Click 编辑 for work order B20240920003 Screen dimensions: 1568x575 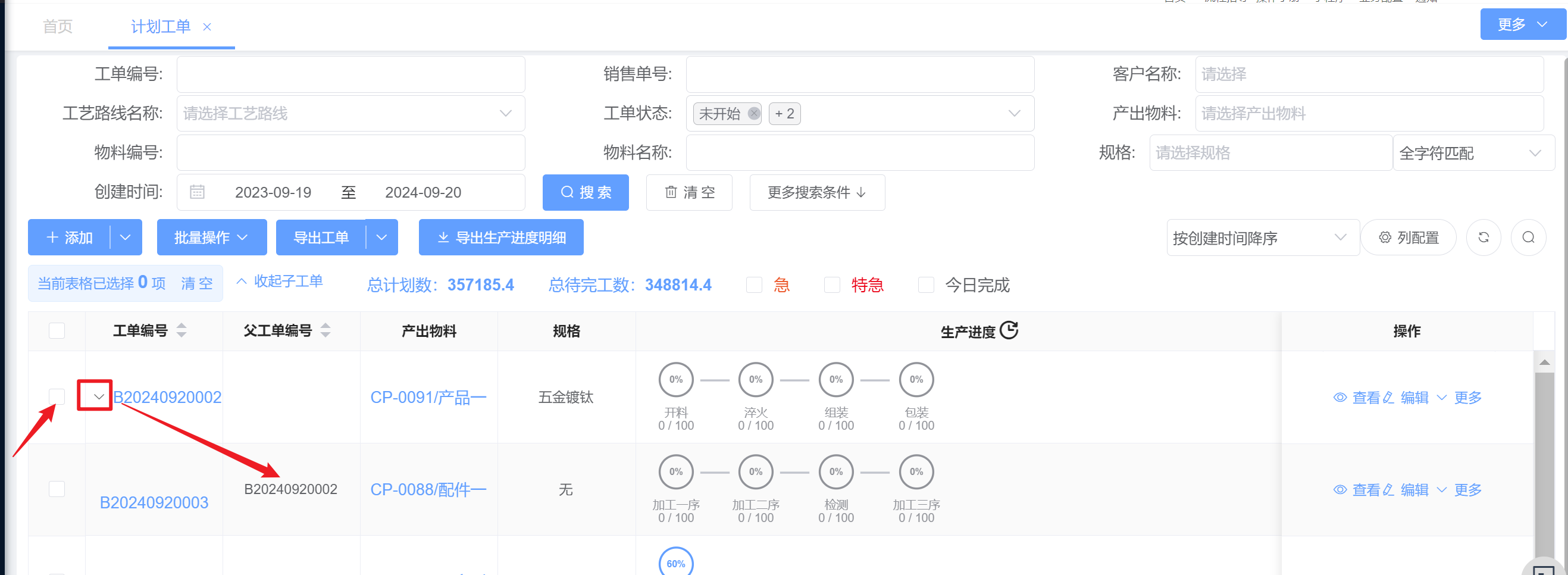[1406, 490]
